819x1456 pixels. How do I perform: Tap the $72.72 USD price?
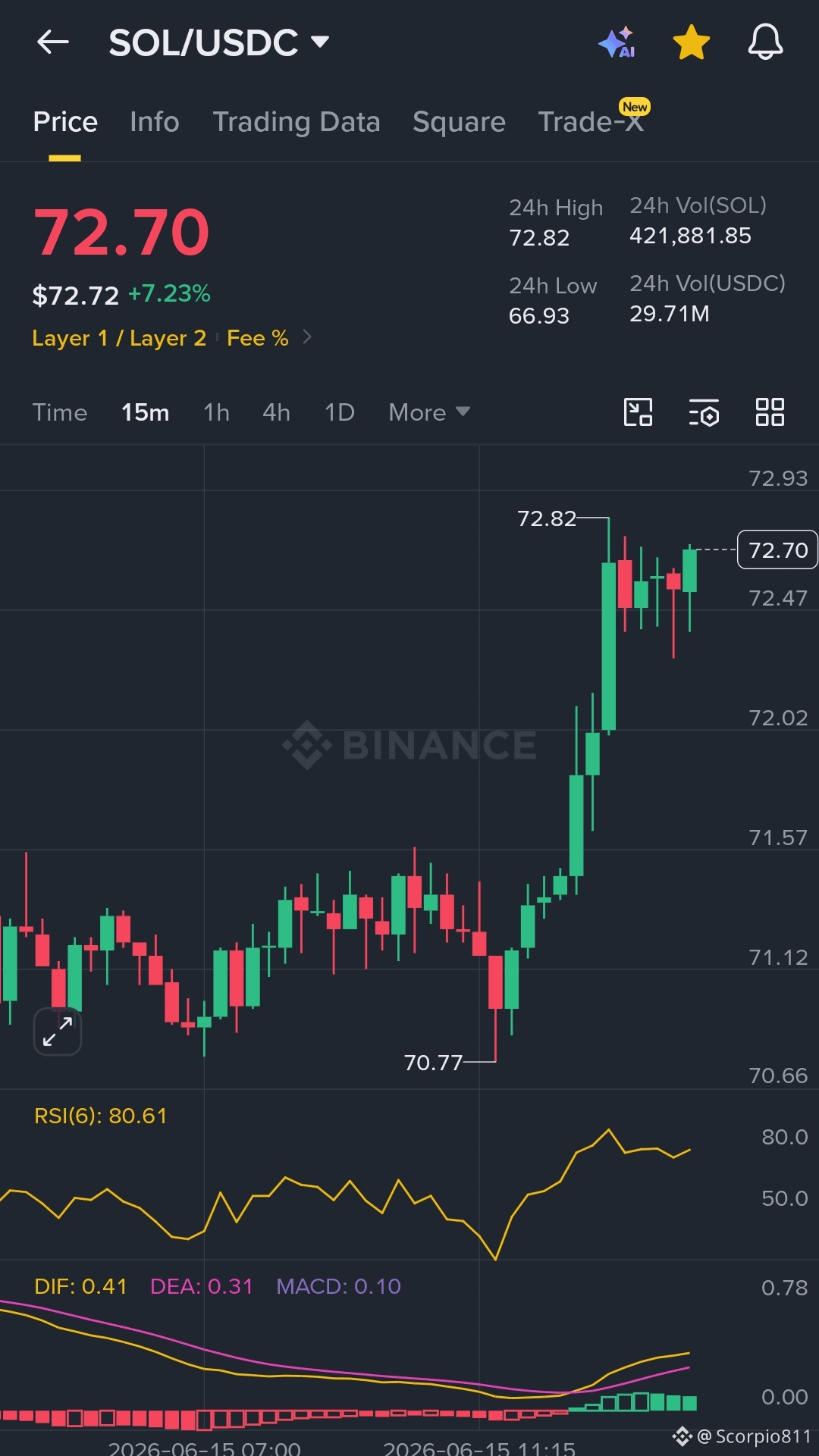[76, 295]
